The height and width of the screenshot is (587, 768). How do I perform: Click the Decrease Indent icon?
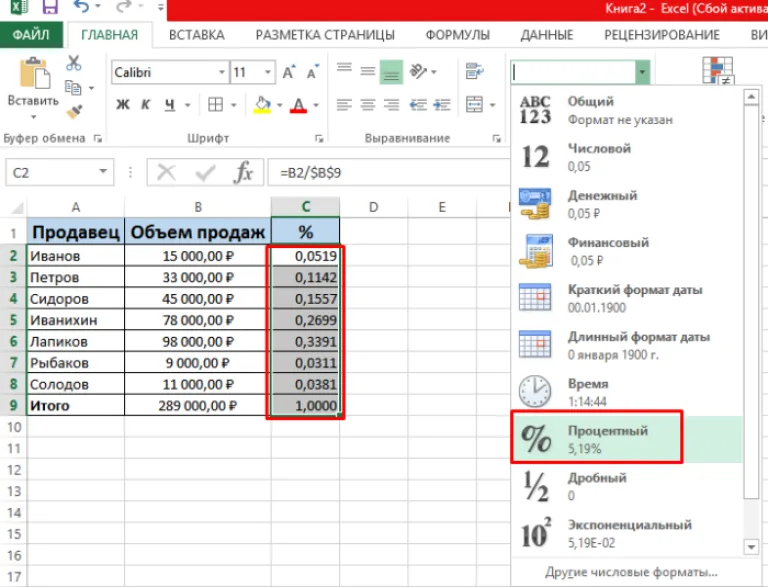[418, 105]
